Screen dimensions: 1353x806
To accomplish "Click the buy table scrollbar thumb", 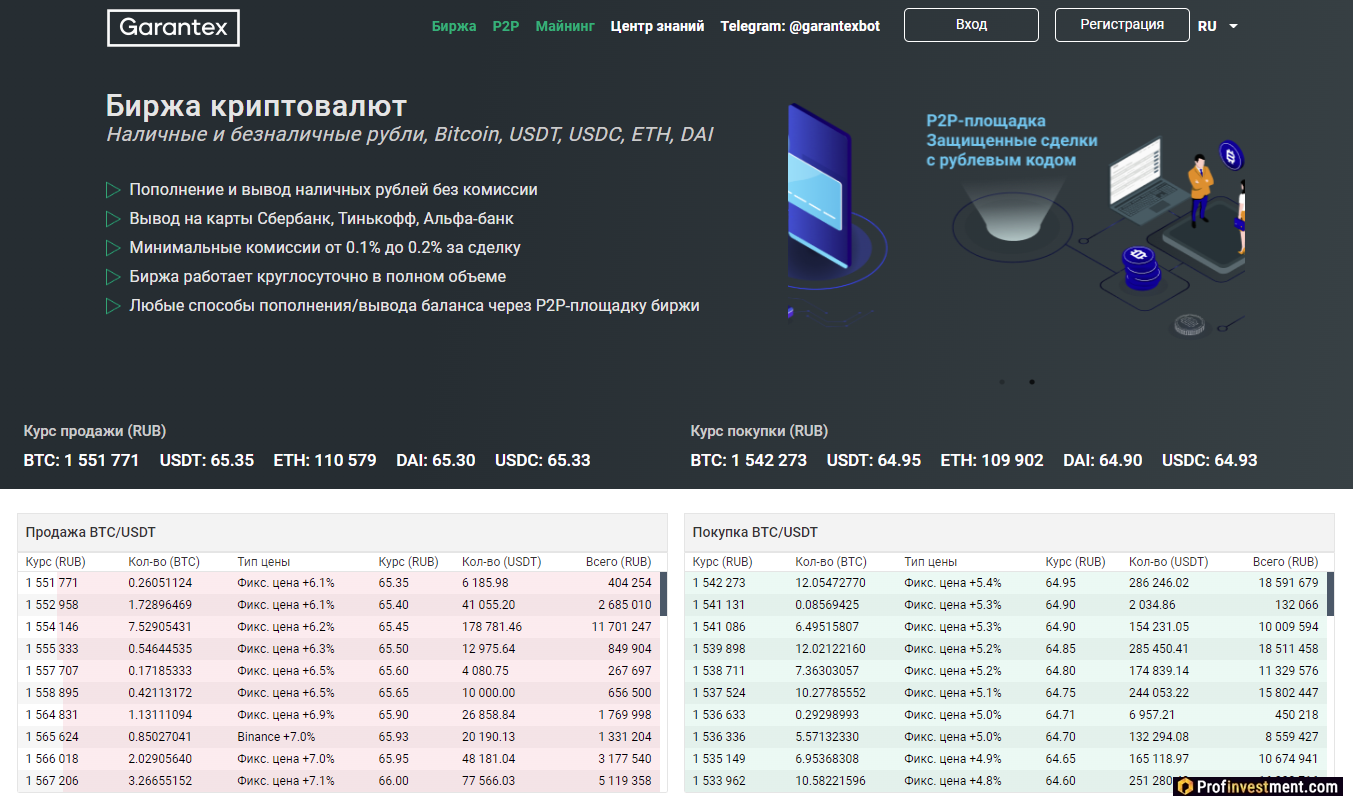I will coord(1330,593).
